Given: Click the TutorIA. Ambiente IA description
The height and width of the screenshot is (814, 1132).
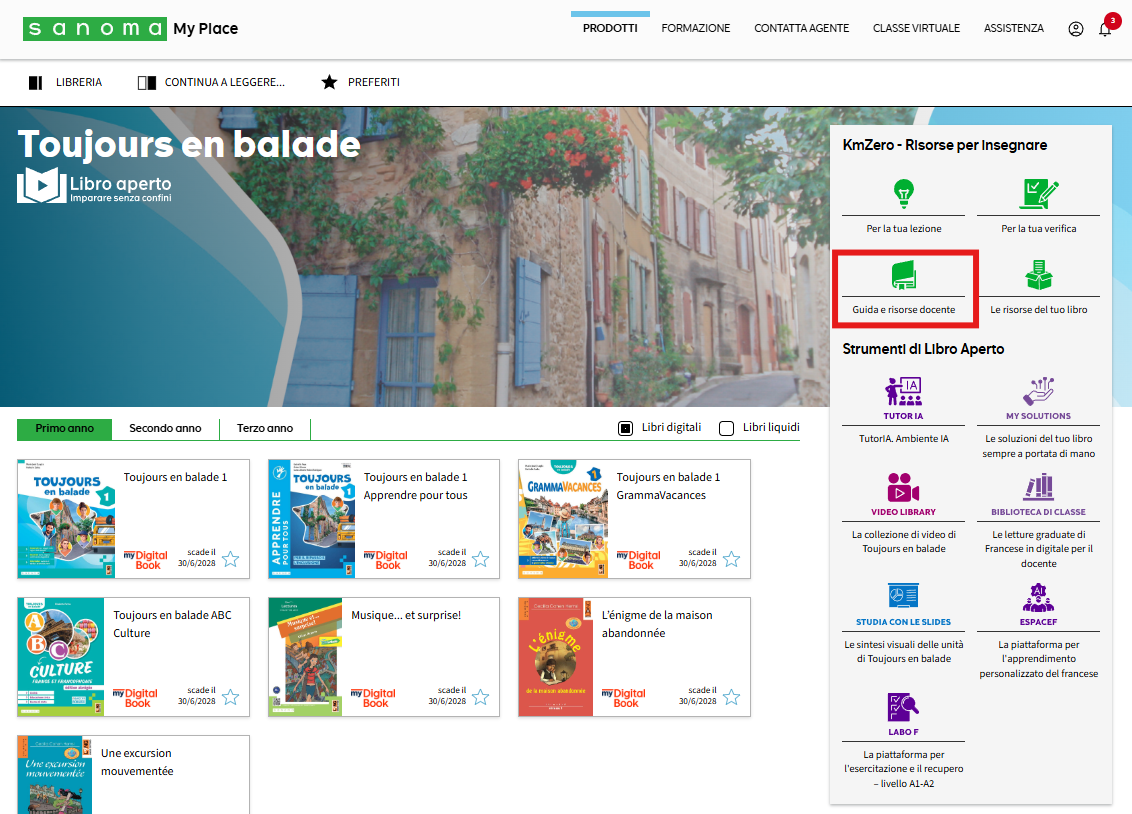Looking at the screenshot, I should click(904, 439).
